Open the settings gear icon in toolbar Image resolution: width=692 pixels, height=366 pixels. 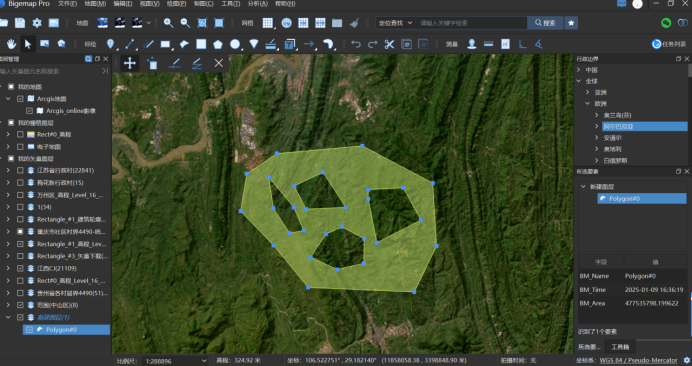point(37,23)
